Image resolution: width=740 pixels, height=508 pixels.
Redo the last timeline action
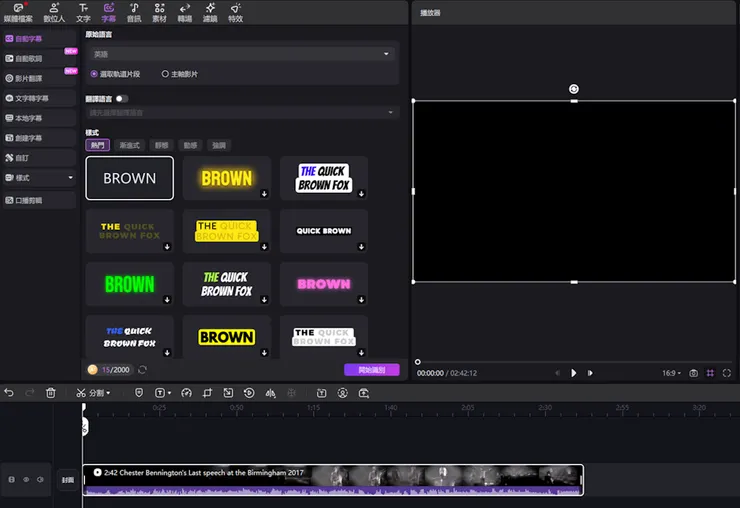click(x=29, y=393)
